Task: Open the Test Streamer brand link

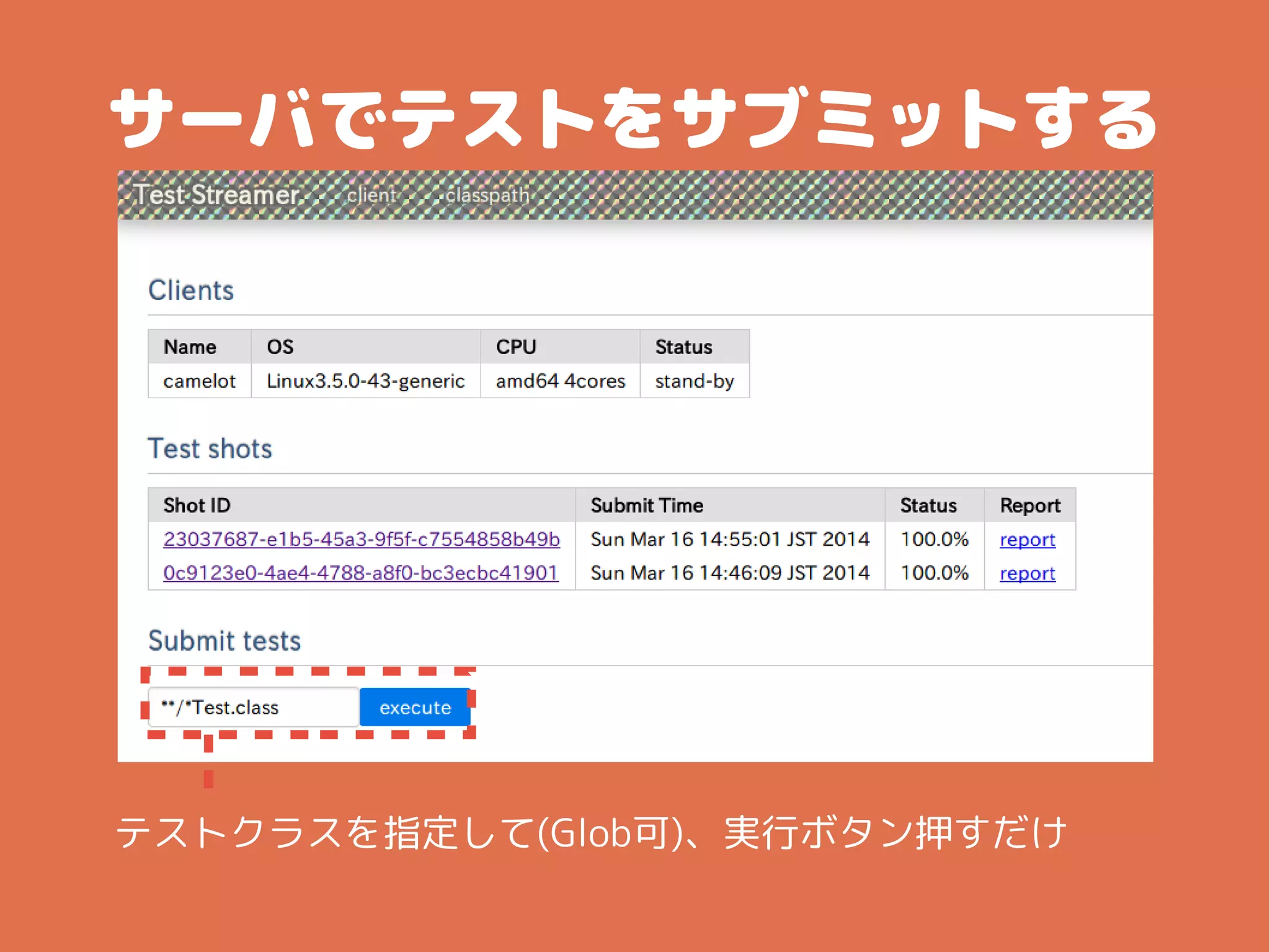Action: pos(217,195)
